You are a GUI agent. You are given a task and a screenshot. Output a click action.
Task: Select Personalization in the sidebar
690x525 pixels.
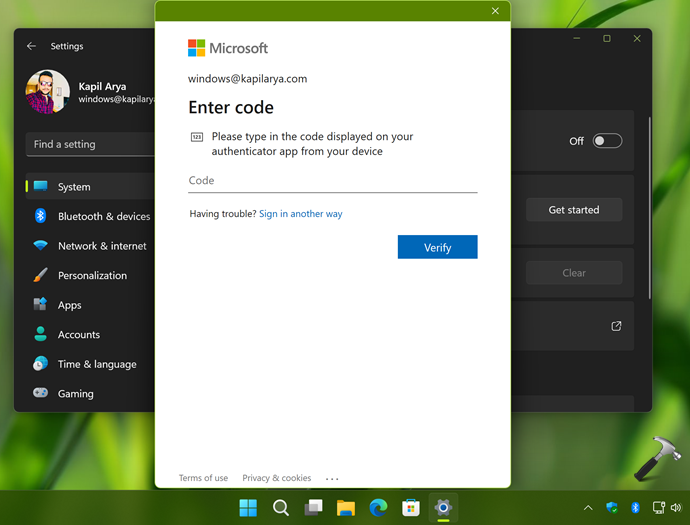click(x=91, y=275)
